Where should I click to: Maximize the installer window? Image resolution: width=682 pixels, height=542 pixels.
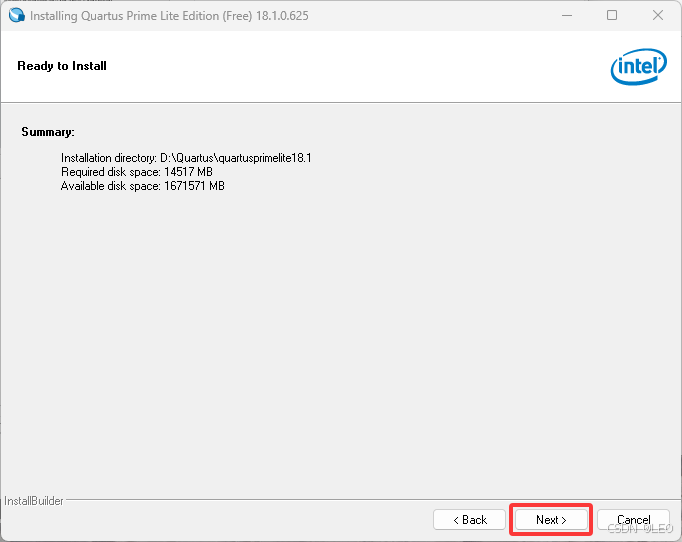612,15
